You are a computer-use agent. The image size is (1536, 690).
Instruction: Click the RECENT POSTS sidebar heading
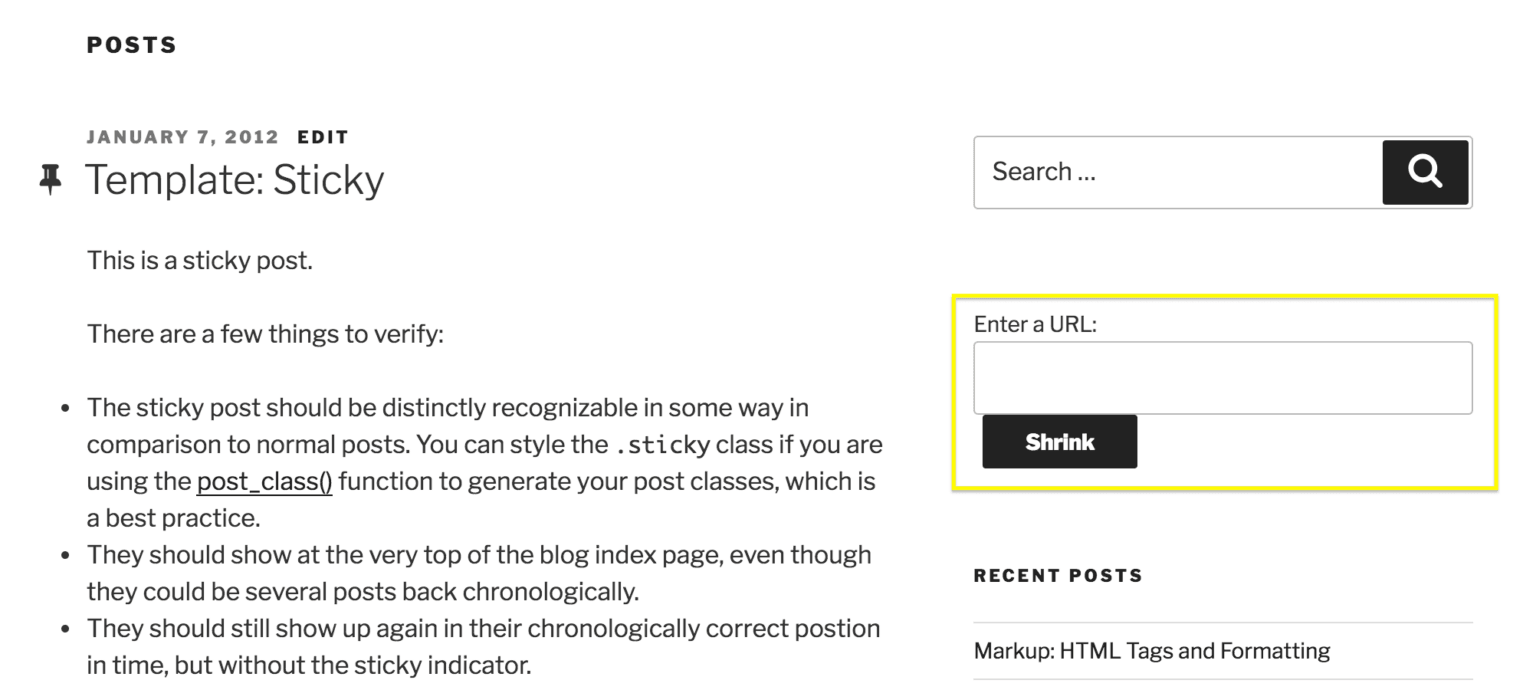coord(1057,575)
